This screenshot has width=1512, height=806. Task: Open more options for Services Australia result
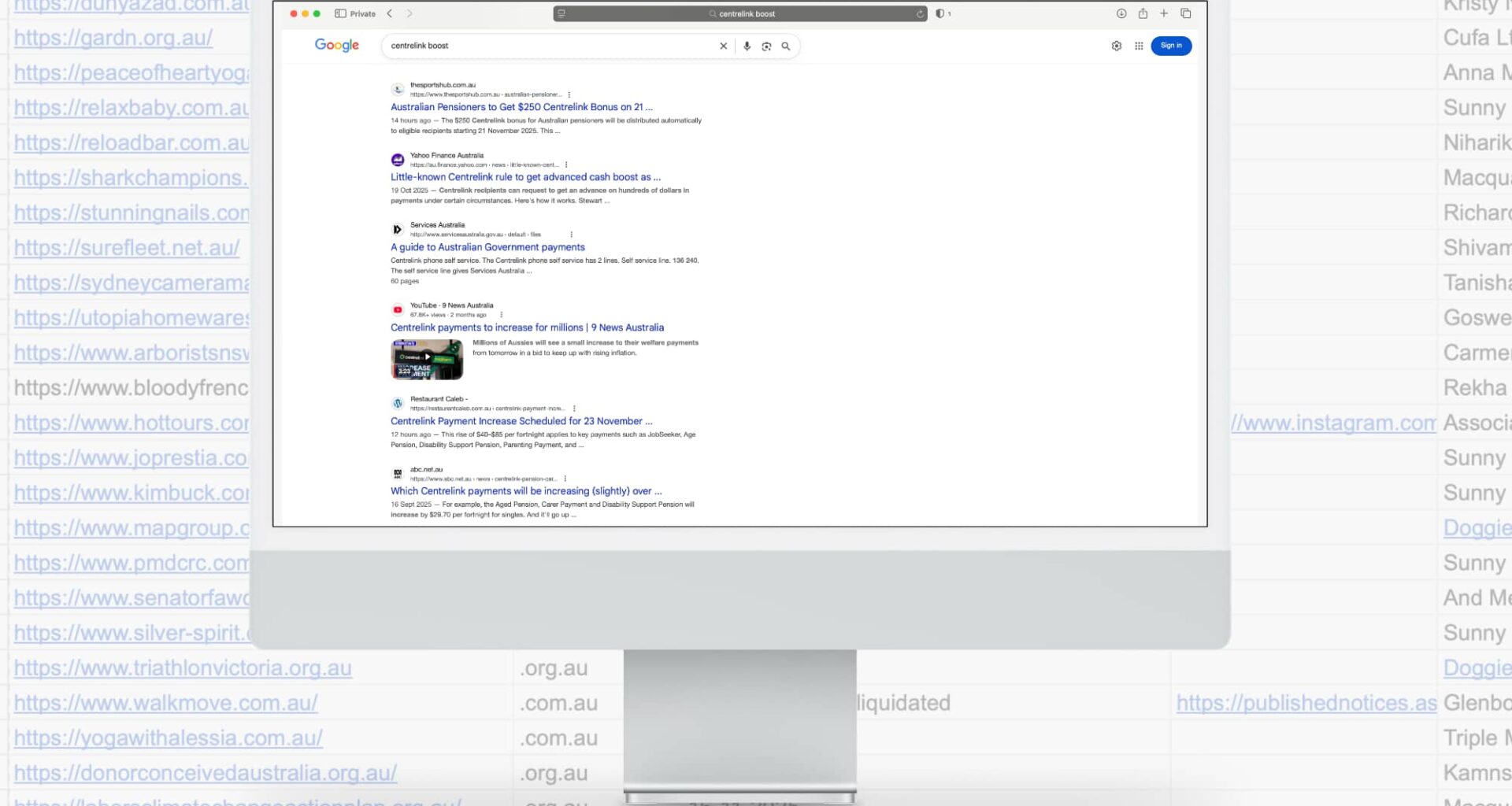tap(571, 235)
